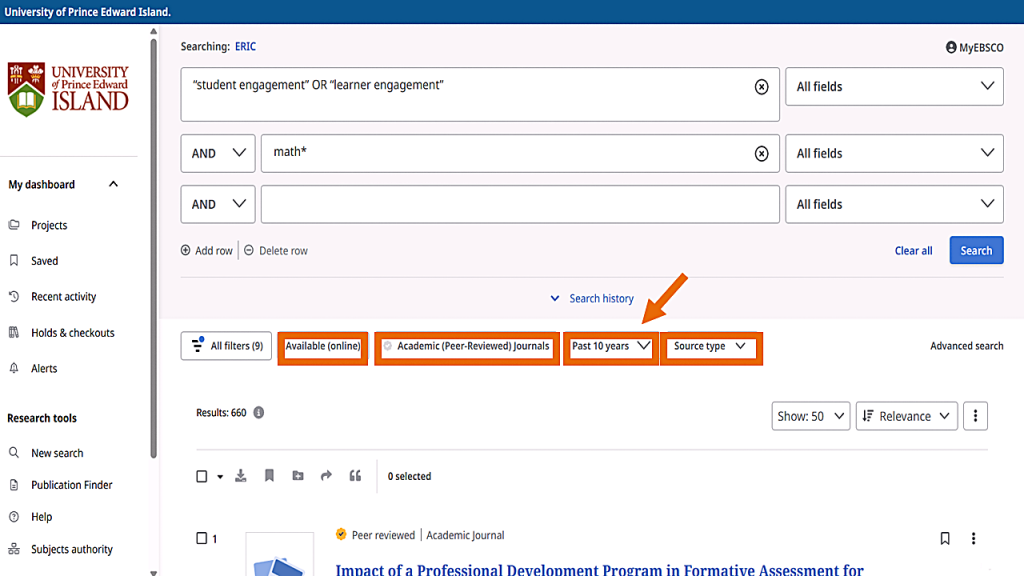
Task: Cite selected results with quote icon
Action: [x=355, y=476]
